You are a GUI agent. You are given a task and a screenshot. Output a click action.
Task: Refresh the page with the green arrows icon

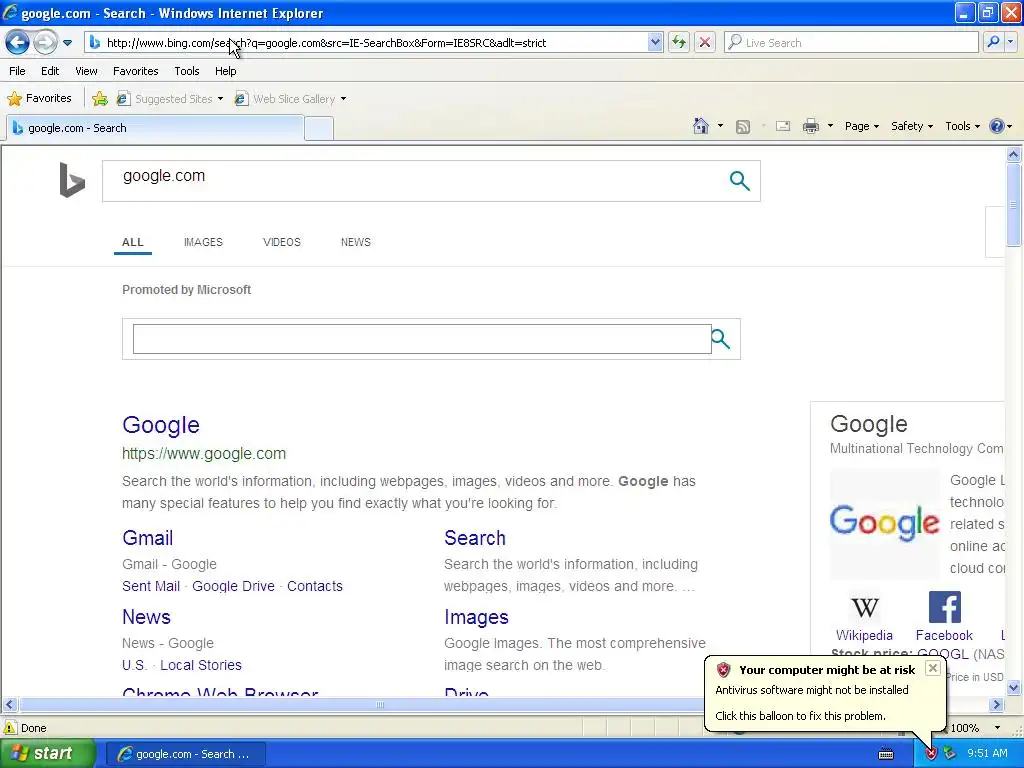pyautogui.click(x=679, y=42)
